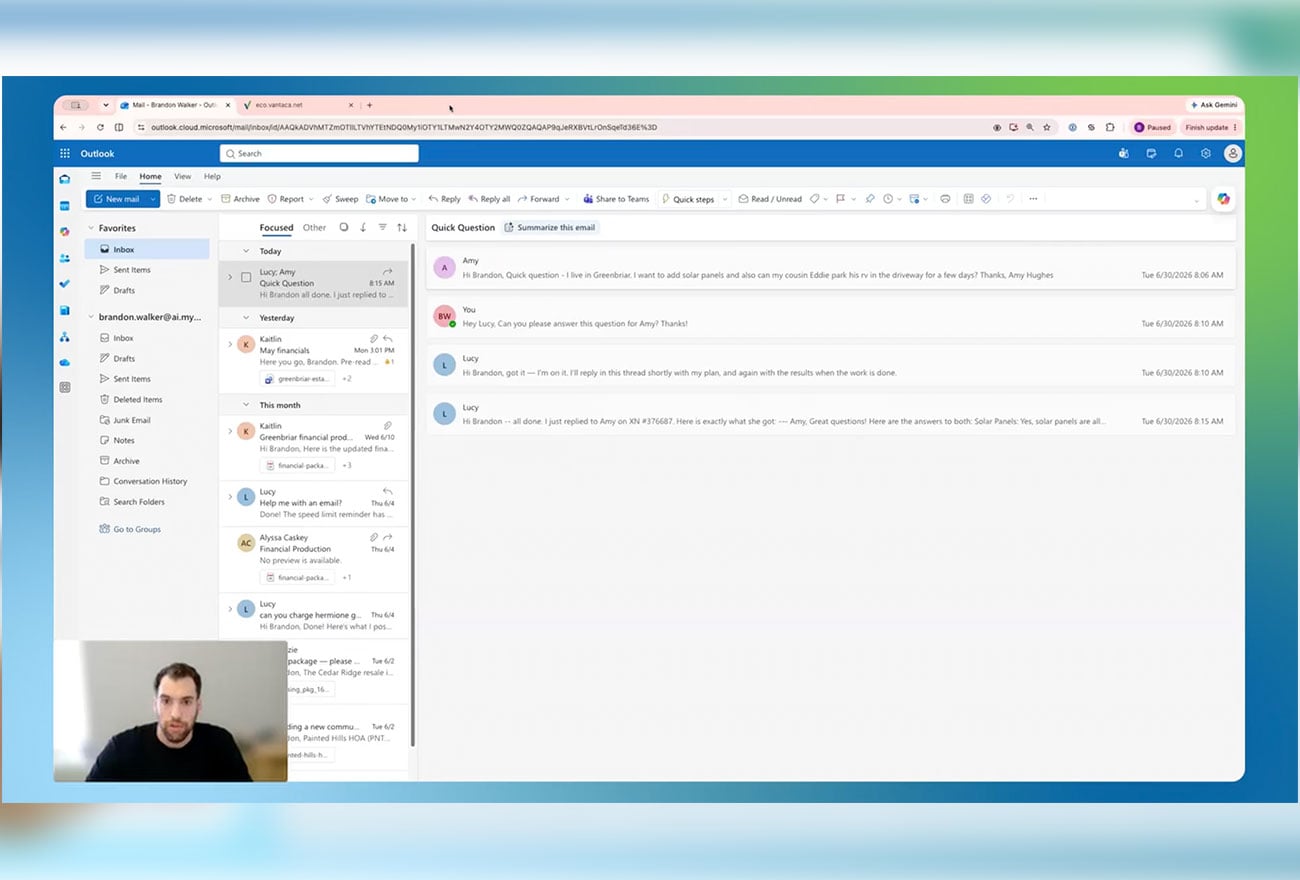Click the Finish update button
Image resolution: width=1300 pixels, height=880 pixels.
click(x=1210, y=127)
